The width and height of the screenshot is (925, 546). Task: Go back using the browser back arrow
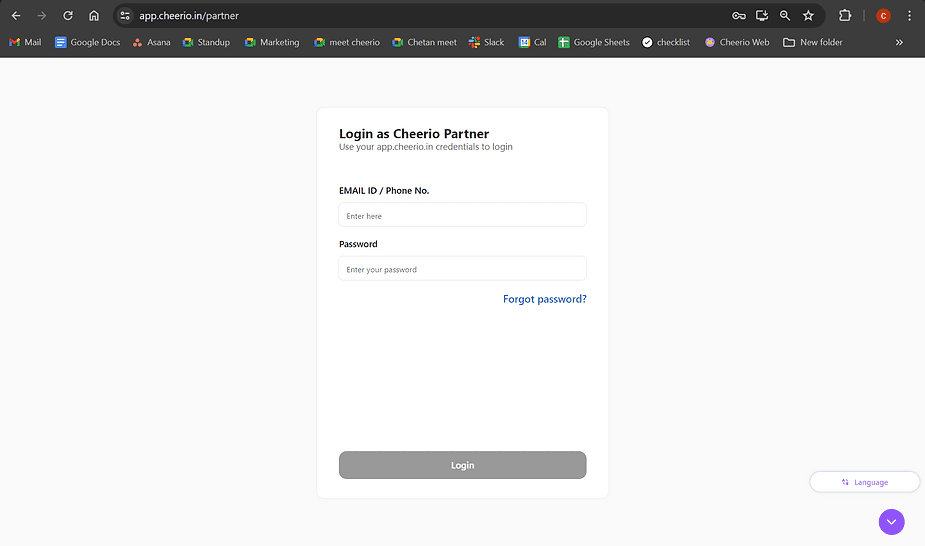pyautogui.click(x=16, y=16)
